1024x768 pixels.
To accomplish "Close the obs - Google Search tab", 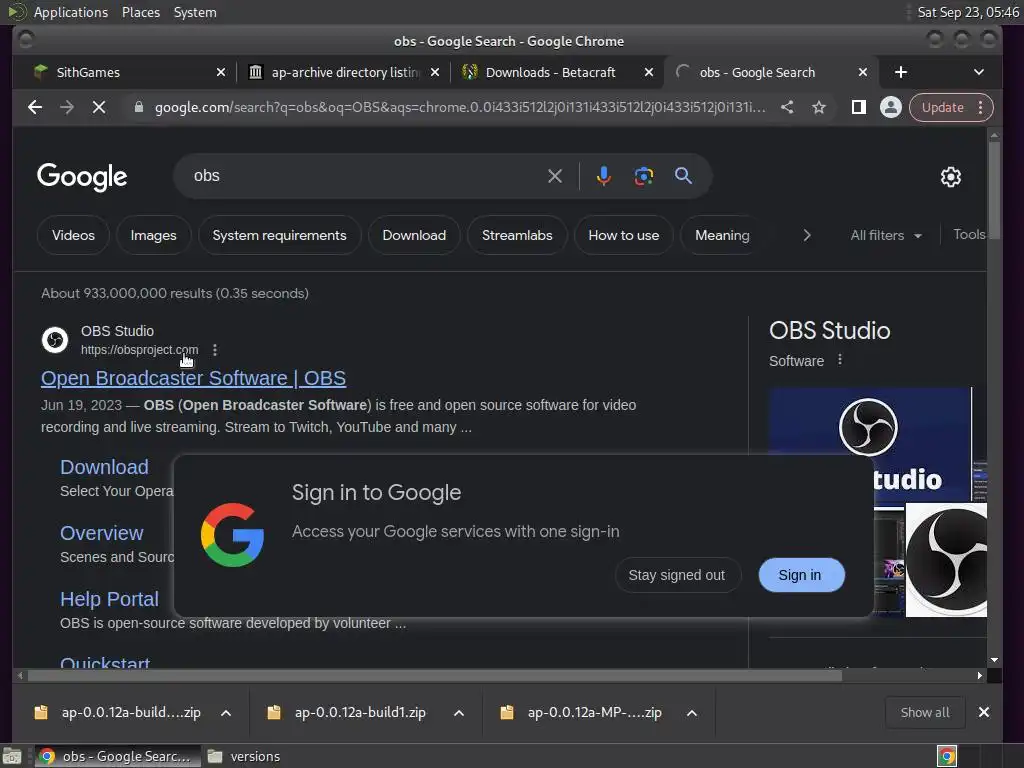I will point(863,72).
